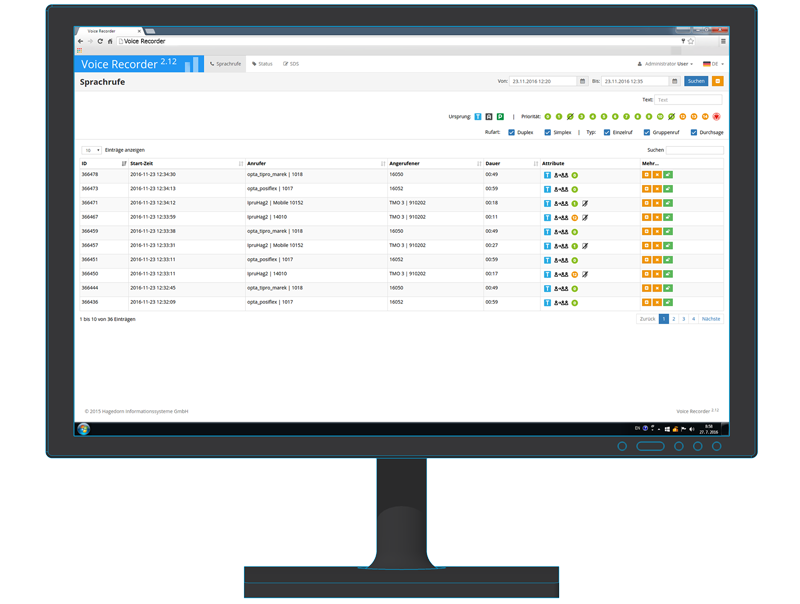Screen dimensions: 800x604
Task: Toggle the Simplex checkbox
Action: pos(548,132)
